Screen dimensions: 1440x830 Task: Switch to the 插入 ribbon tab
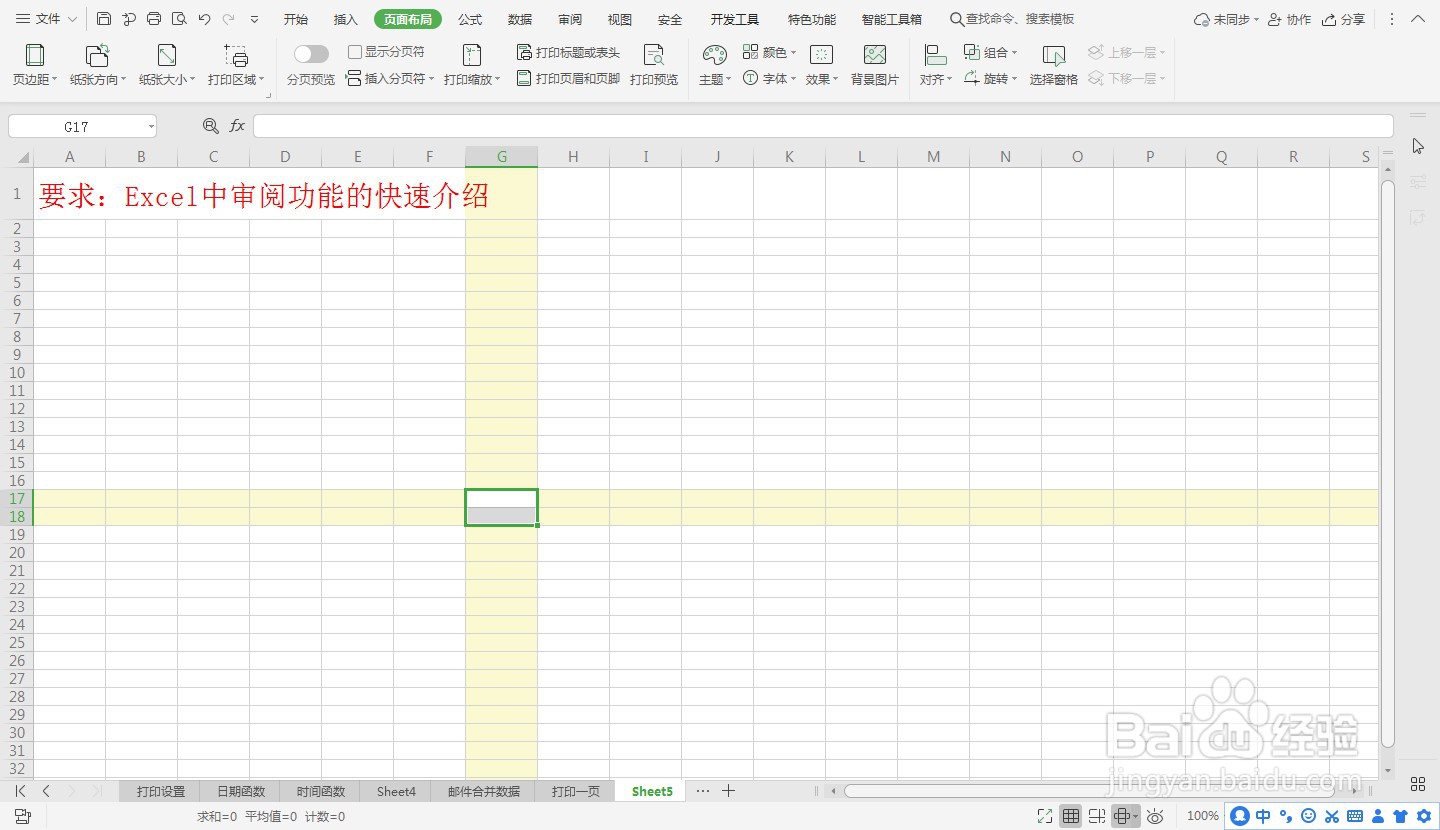346,19
